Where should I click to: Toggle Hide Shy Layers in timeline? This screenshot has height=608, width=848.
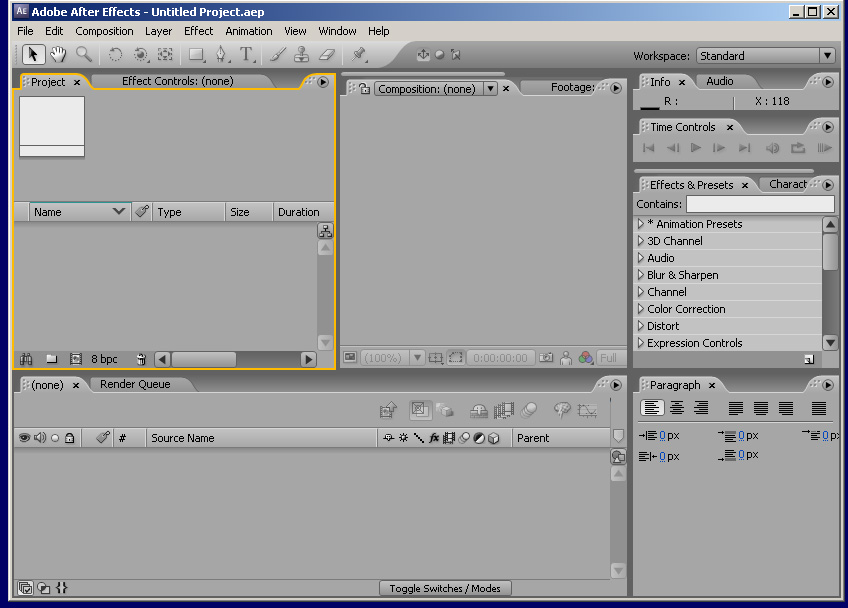479,411
